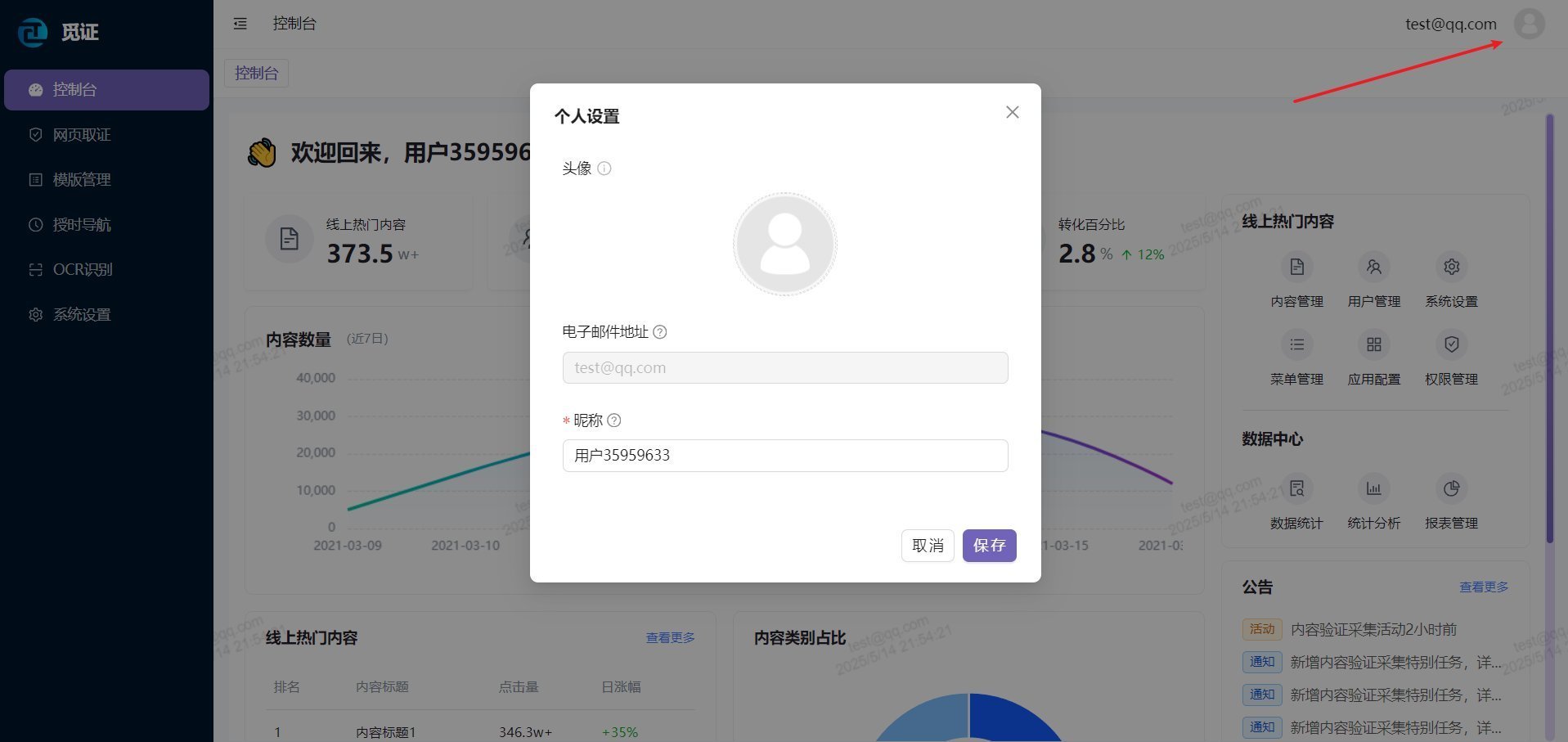Viewport: 1568px width, 742px height.
Task: Open 用户管理 shortcut icon
Action: (1373, 268)
